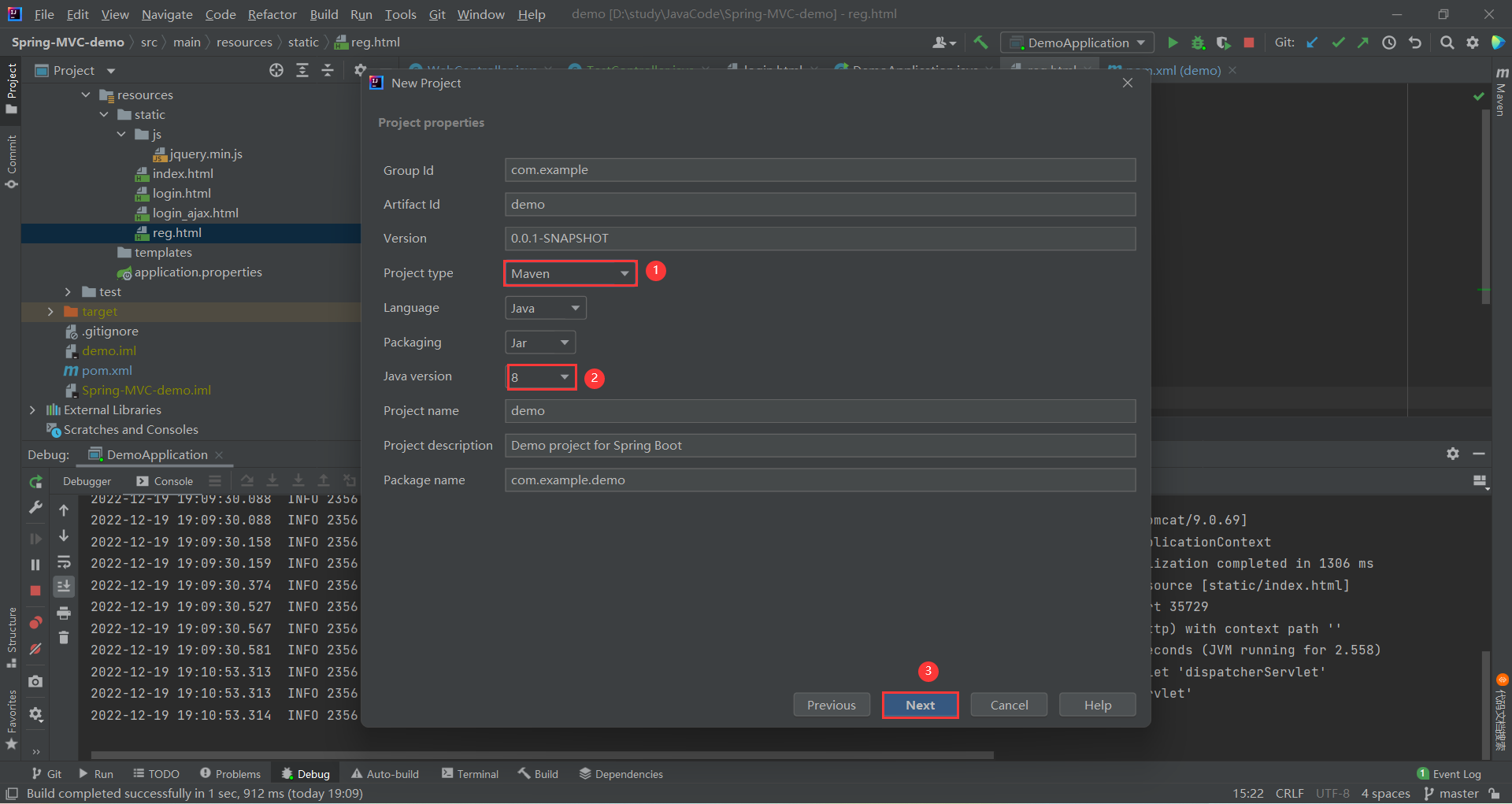Open the Tools menu

[400, 14]
